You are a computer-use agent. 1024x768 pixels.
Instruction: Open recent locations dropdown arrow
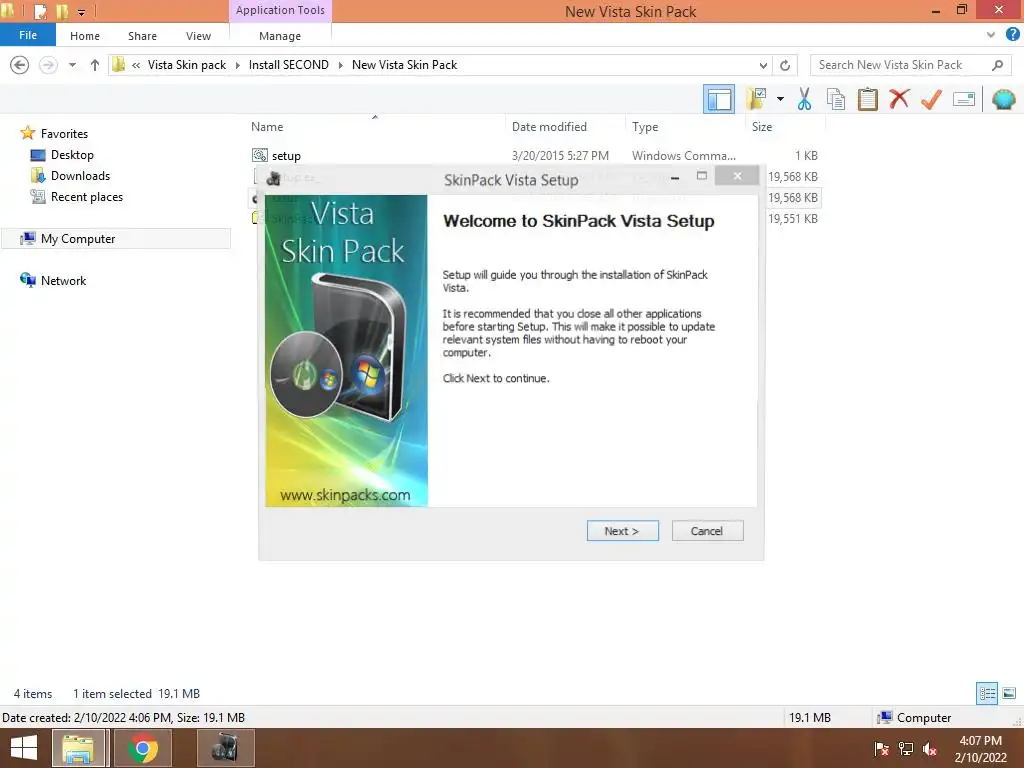click(72, 65)
